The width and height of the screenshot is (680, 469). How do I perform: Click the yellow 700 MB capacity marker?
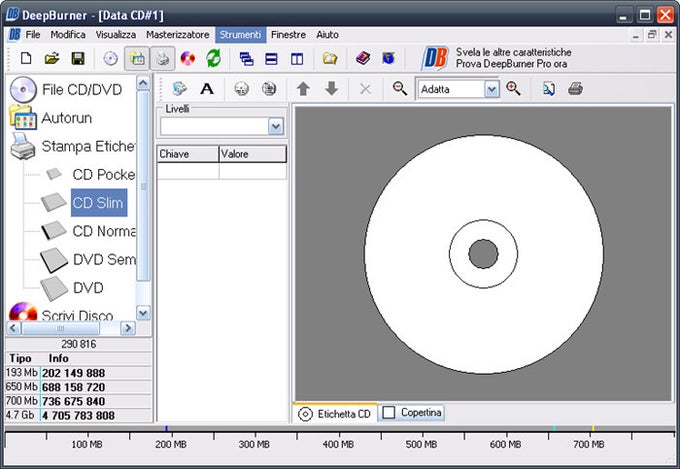tap(593, 428)
